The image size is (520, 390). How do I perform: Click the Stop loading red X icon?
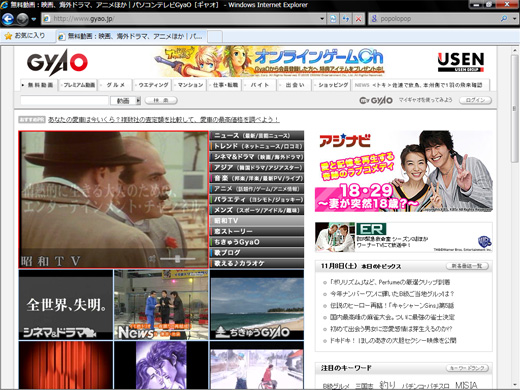[358, 19]
